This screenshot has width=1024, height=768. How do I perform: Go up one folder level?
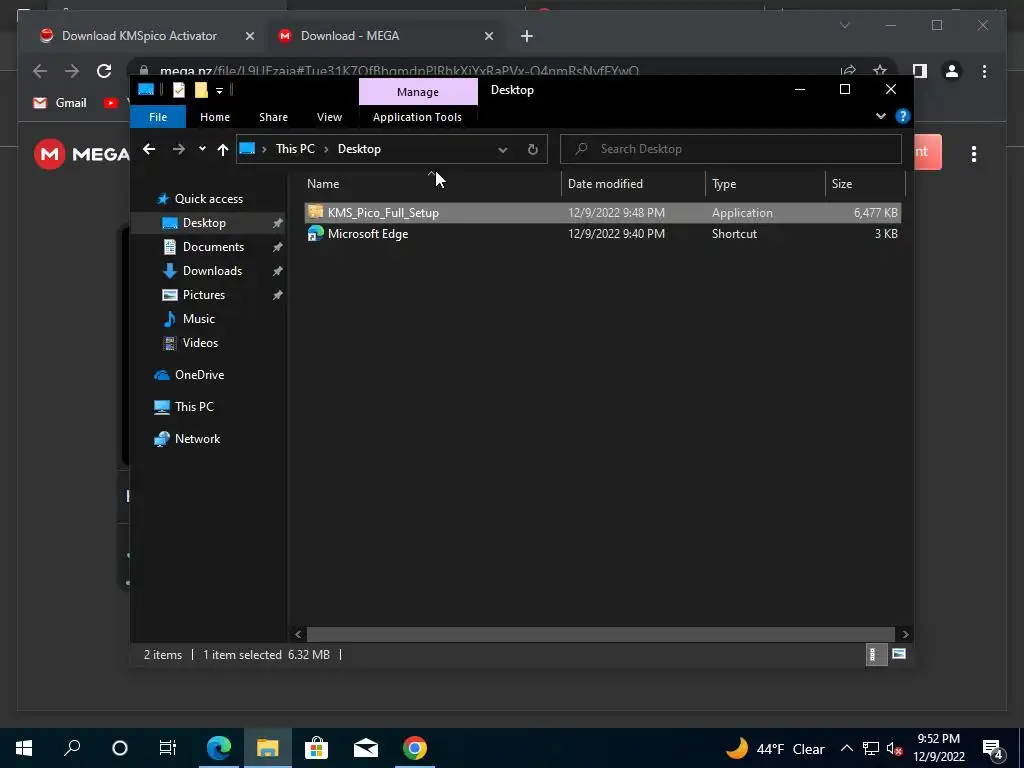pyautogui.click(x=223, y=150)
